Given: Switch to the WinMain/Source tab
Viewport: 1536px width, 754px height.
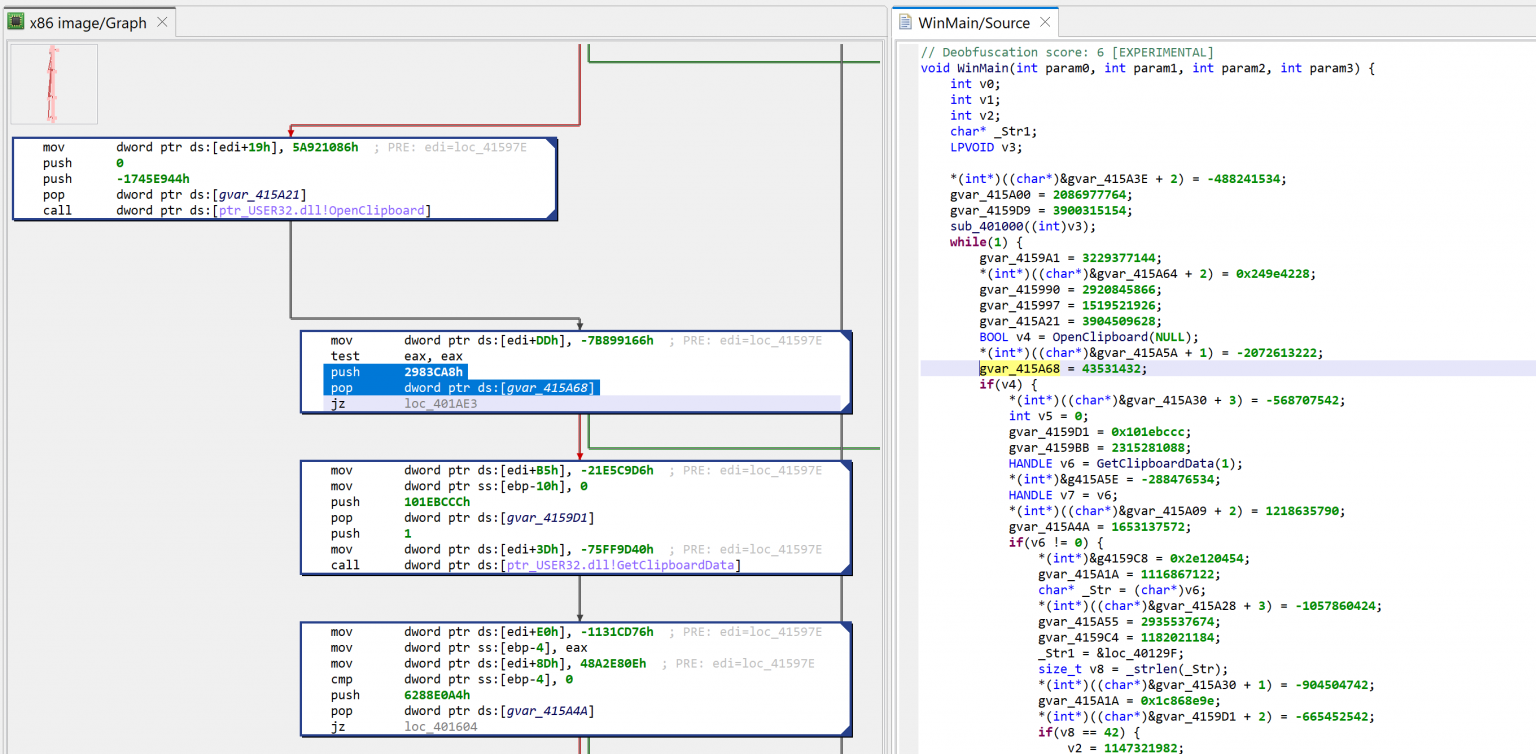Looking at the screenshot, I should tap(975, 20).
